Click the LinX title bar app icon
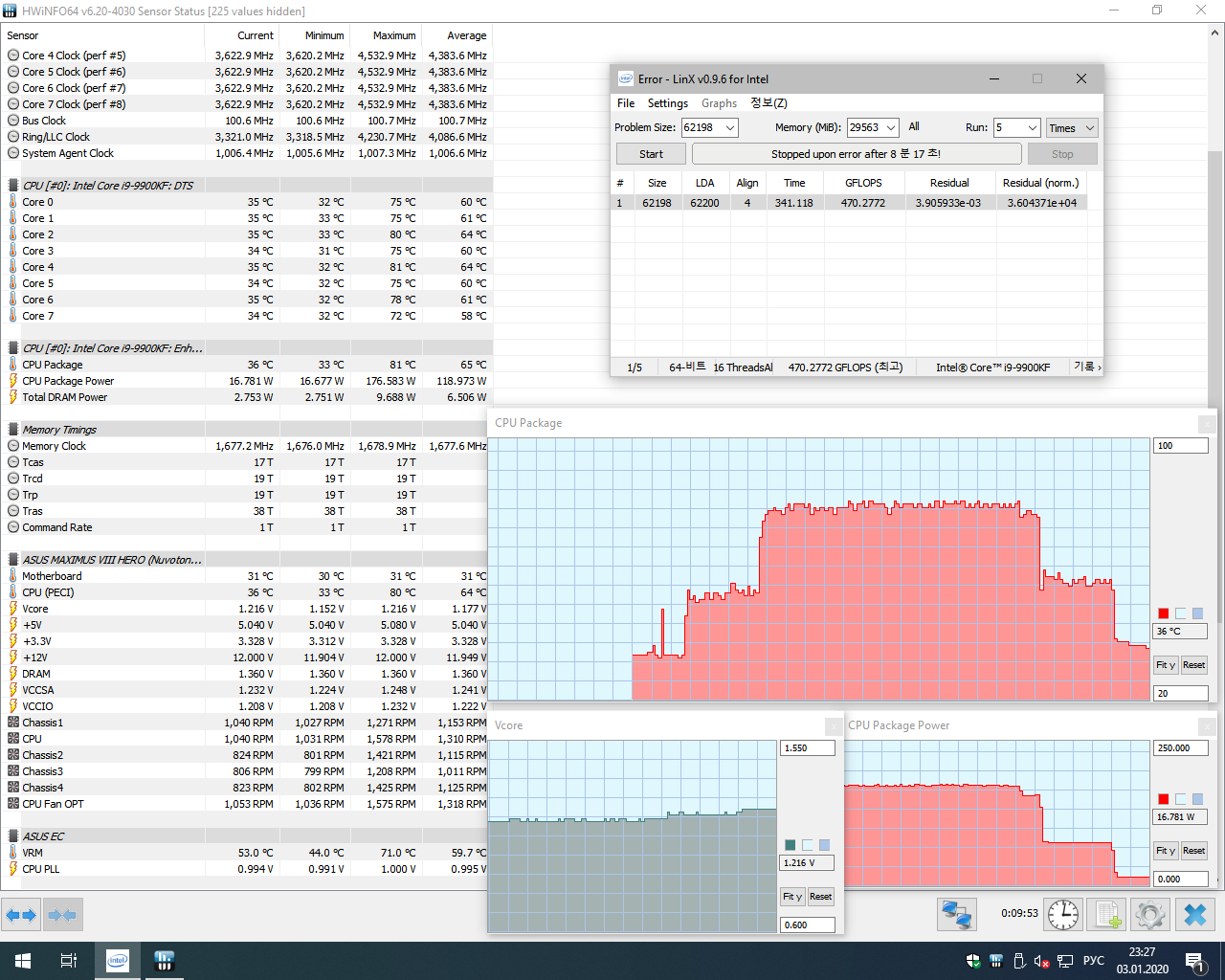Image resolution: width=1225 pixels, height=980 pixels. 625,78
